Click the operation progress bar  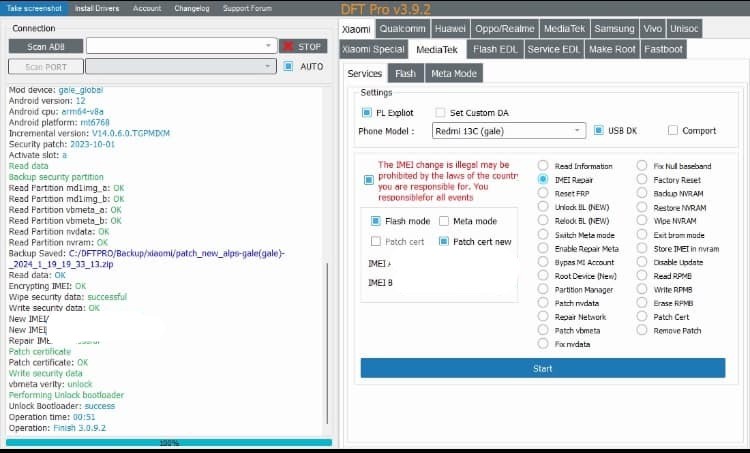168,442
